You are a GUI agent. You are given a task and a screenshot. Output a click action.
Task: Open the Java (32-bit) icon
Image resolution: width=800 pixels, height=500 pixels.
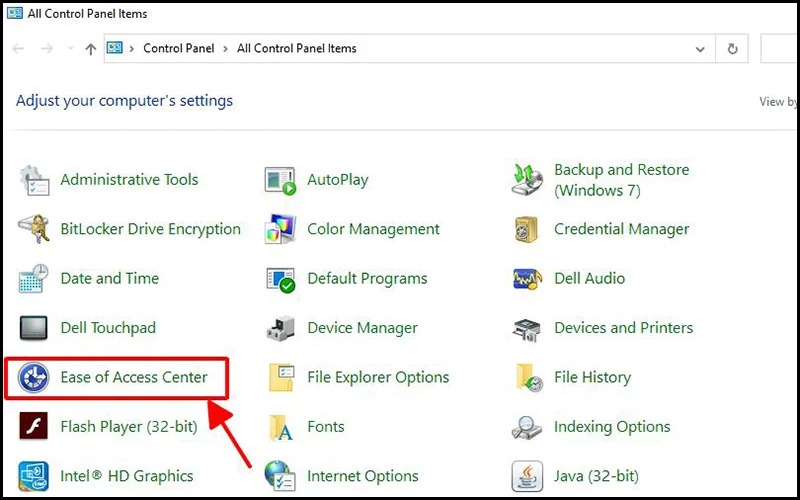527,476
